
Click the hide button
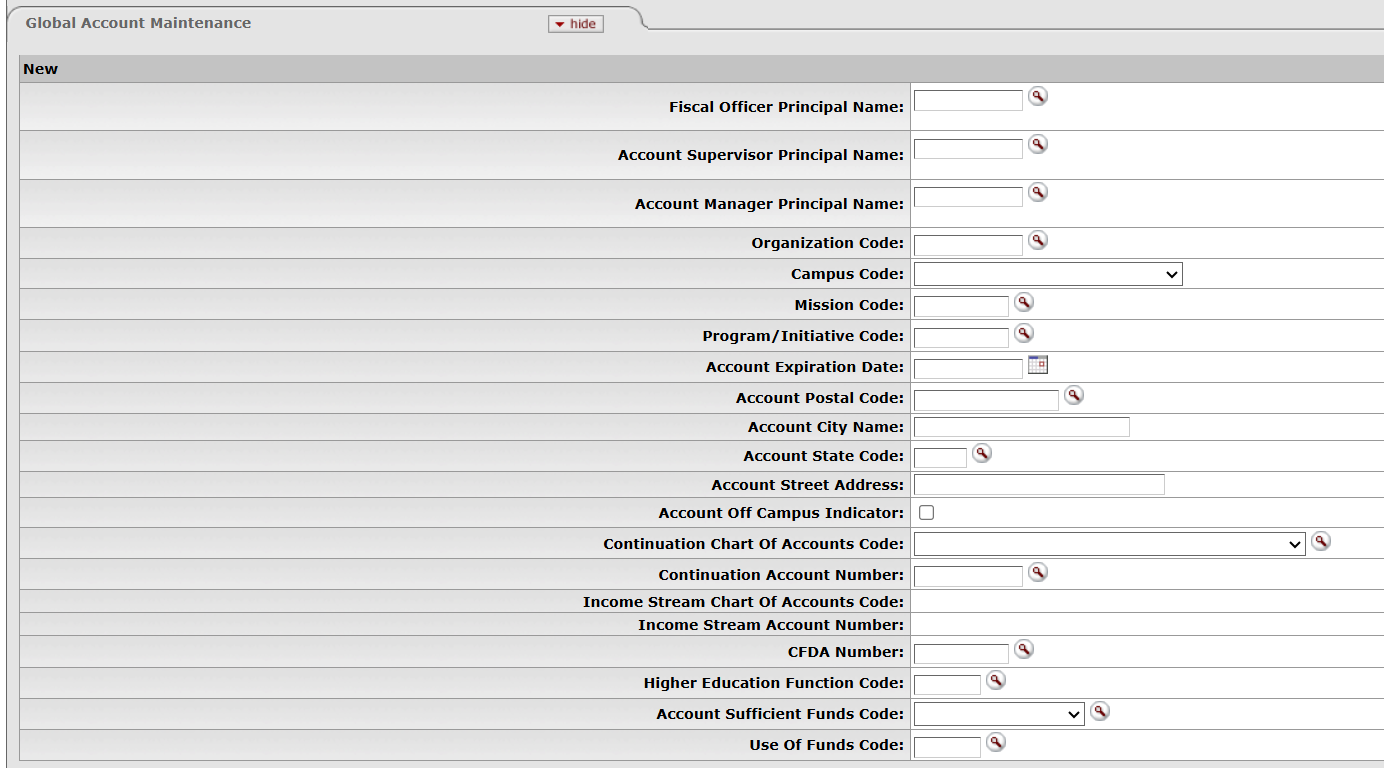(576, 24)
